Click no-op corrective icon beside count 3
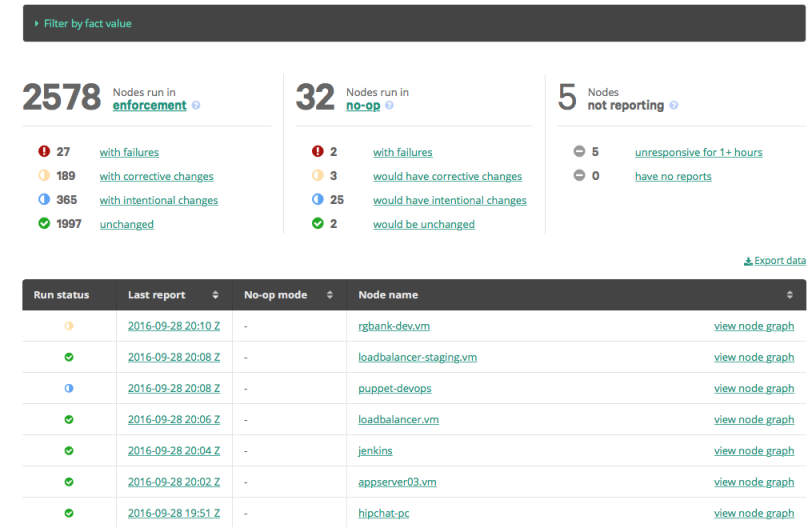 click(x=317, y=175)
